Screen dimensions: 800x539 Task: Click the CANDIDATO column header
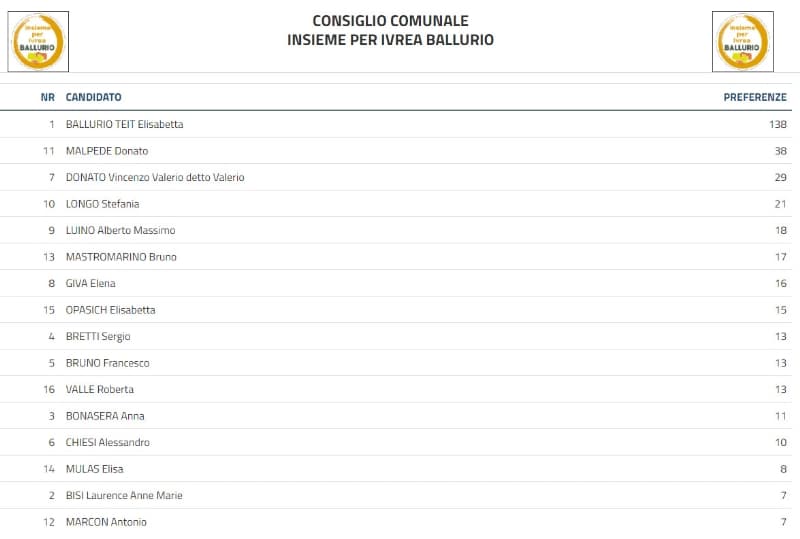click(x=93, y=97)
